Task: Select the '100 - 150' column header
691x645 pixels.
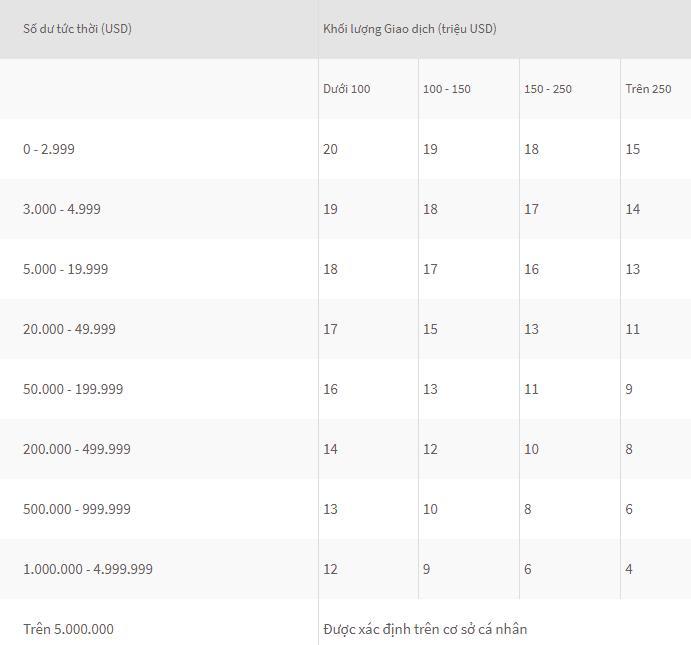Action: 446,89
